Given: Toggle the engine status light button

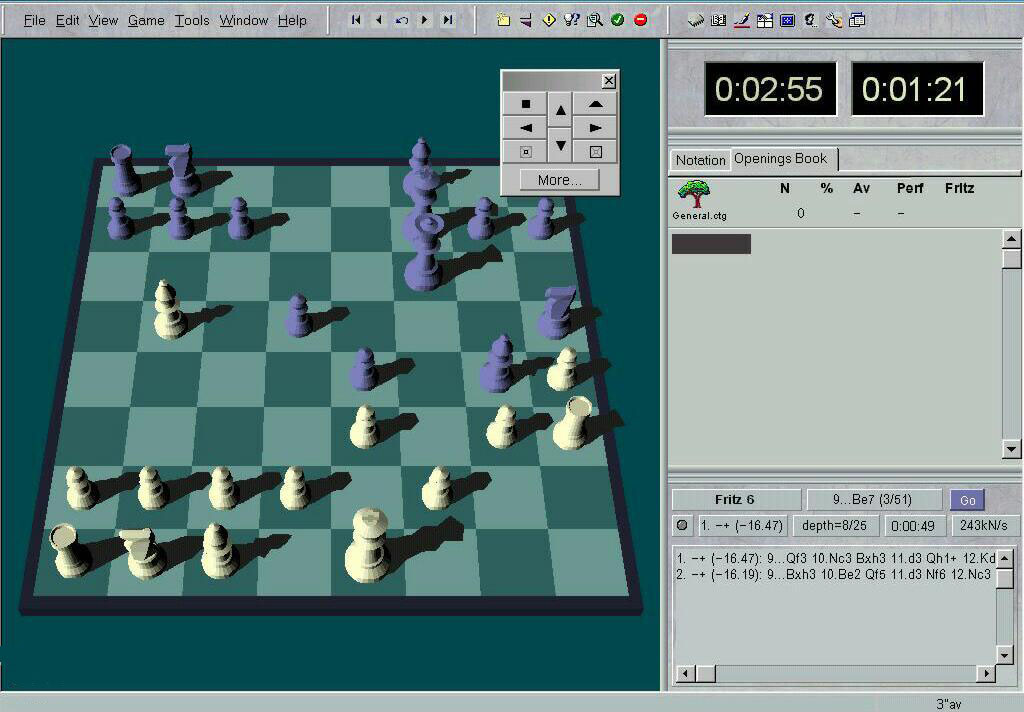Looking at the screenshot, I should click(682, 525).
